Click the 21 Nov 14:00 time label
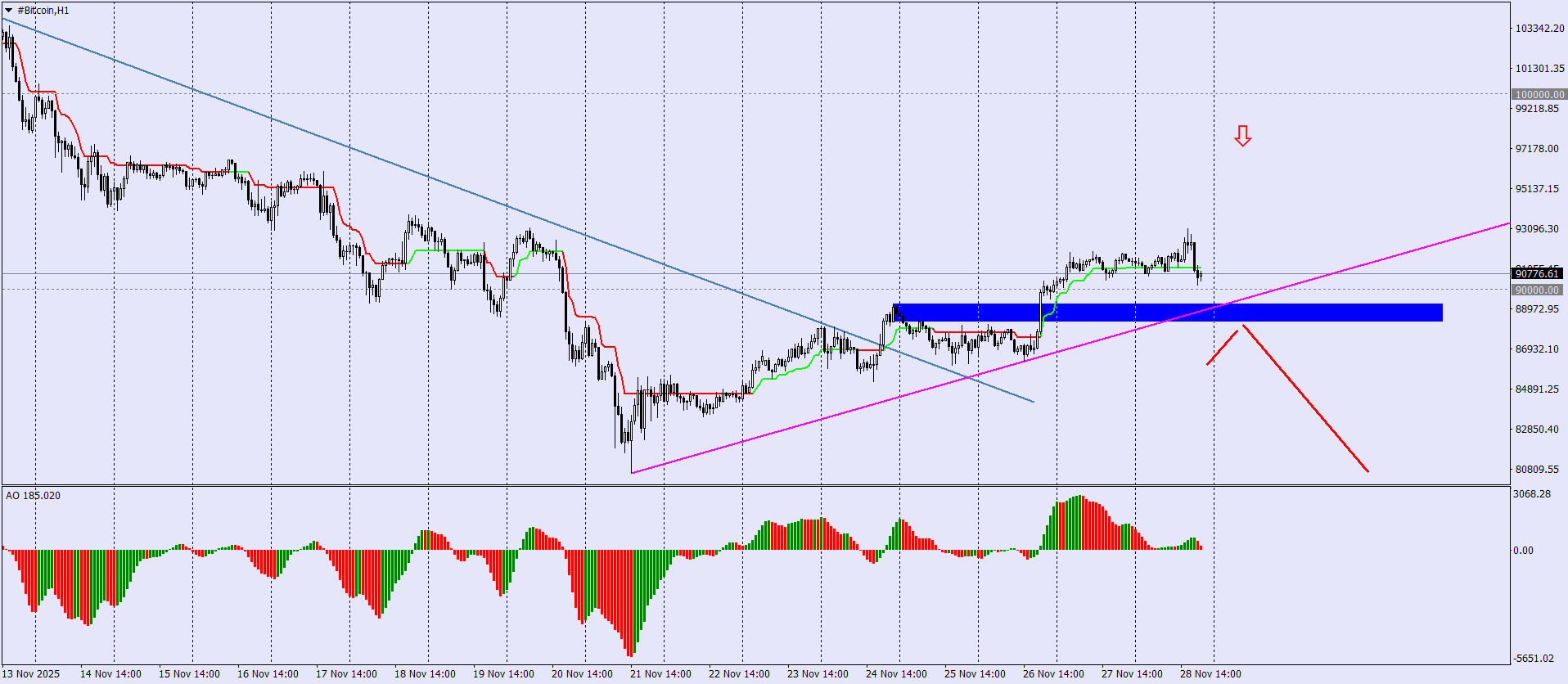Viewport: 1568px width, 684px height. tap(660, 674)
